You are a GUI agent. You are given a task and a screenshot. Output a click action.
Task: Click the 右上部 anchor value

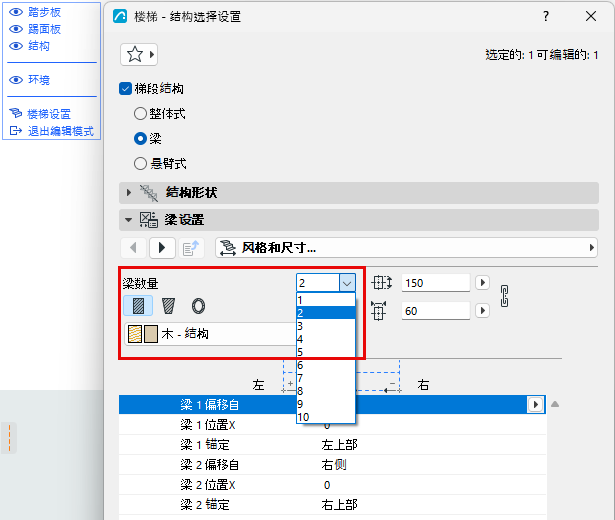339,505
